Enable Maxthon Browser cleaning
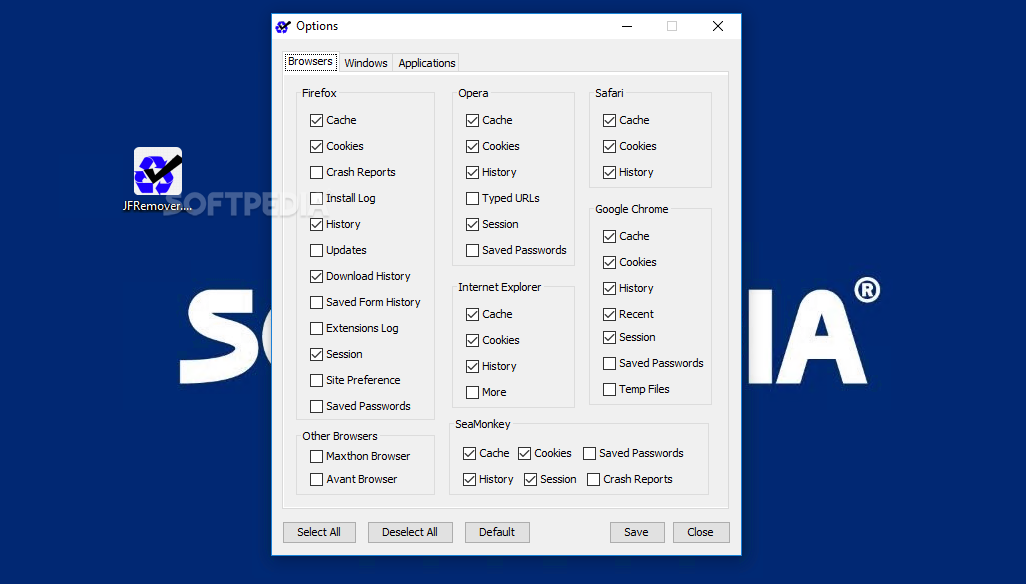The height and width of the screenshot is (584, 1026). click(x=316, y=456)
